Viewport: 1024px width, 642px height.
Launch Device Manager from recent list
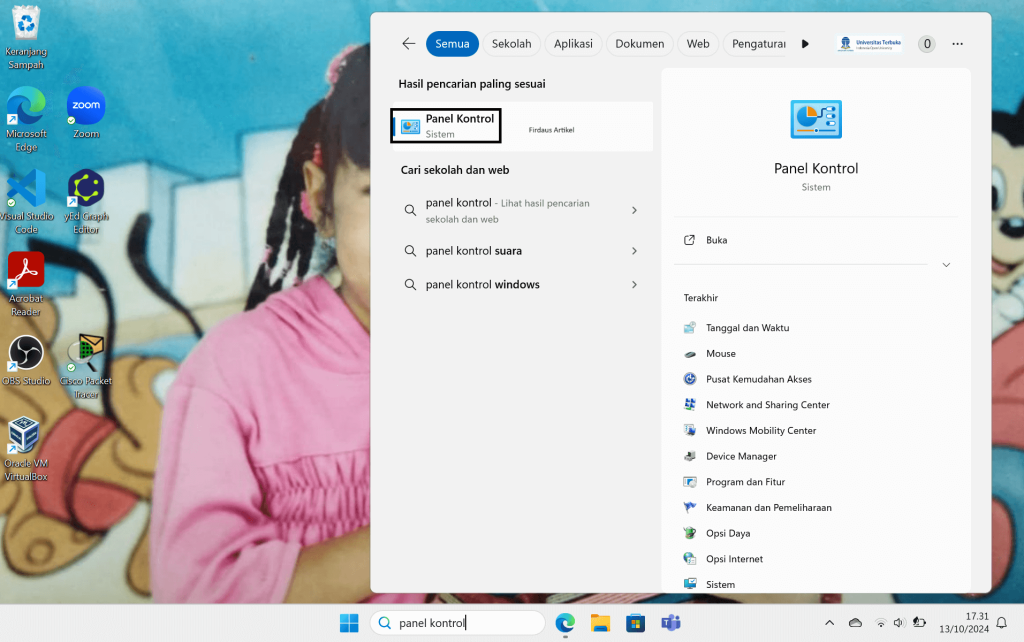(741, 456)
